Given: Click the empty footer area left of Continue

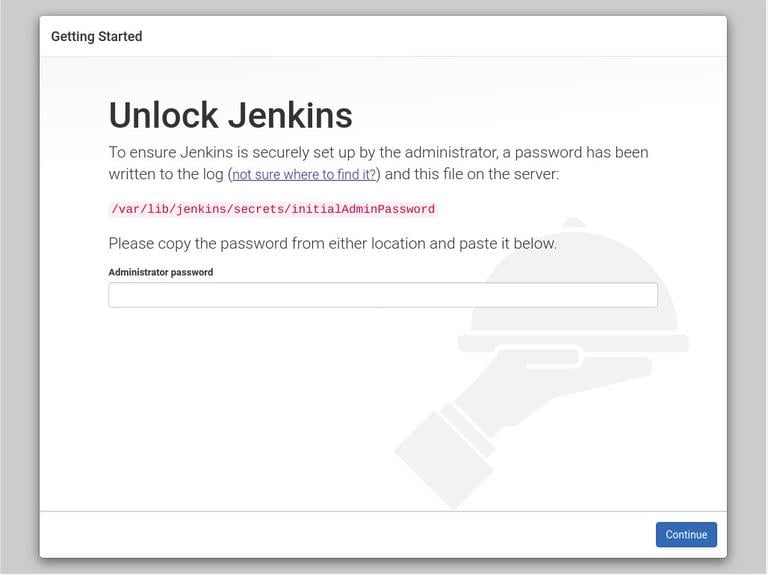Looking at the screenshot, I should 340,534.
